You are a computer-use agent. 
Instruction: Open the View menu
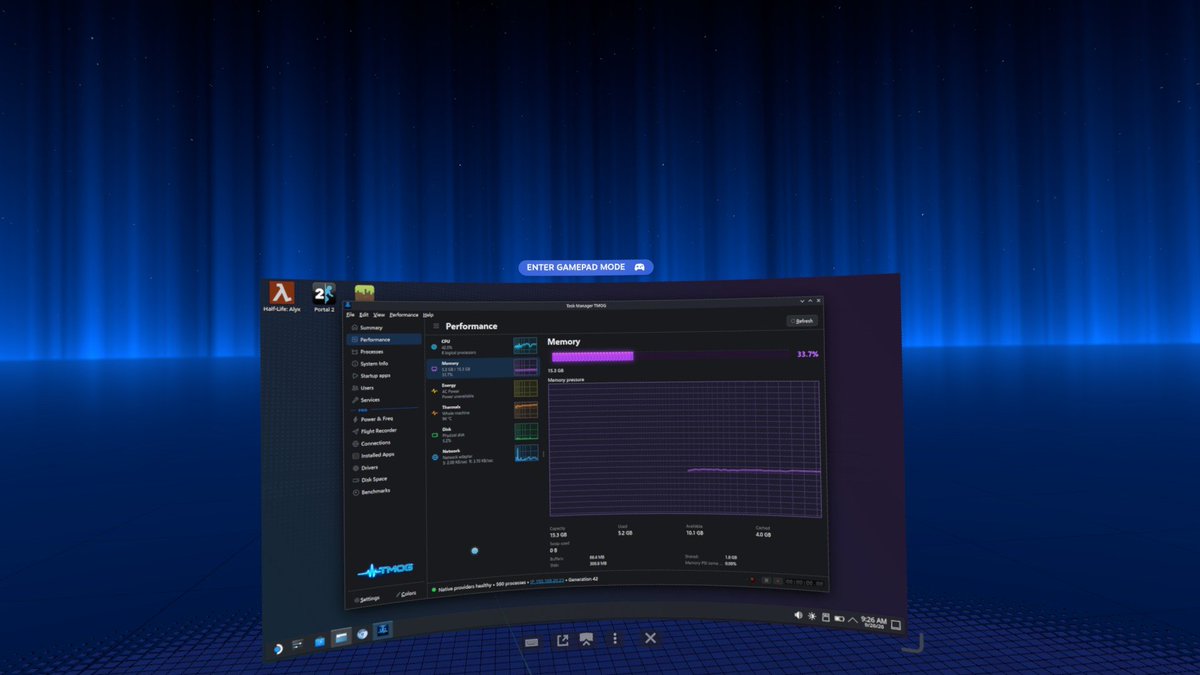pos(379,315)
